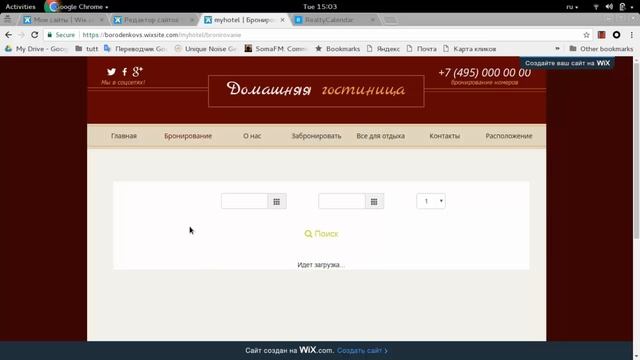Focus the second date input field
The image size is (640, 360).
[x=342, y=202]
